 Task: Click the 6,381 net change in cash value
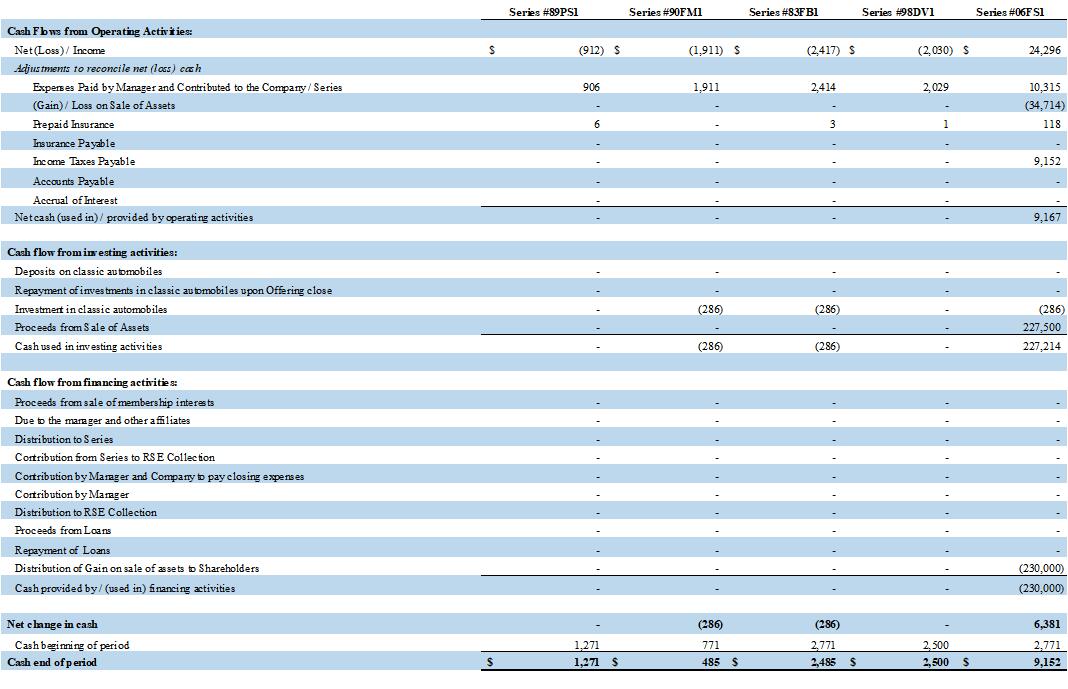point(1046,624)
